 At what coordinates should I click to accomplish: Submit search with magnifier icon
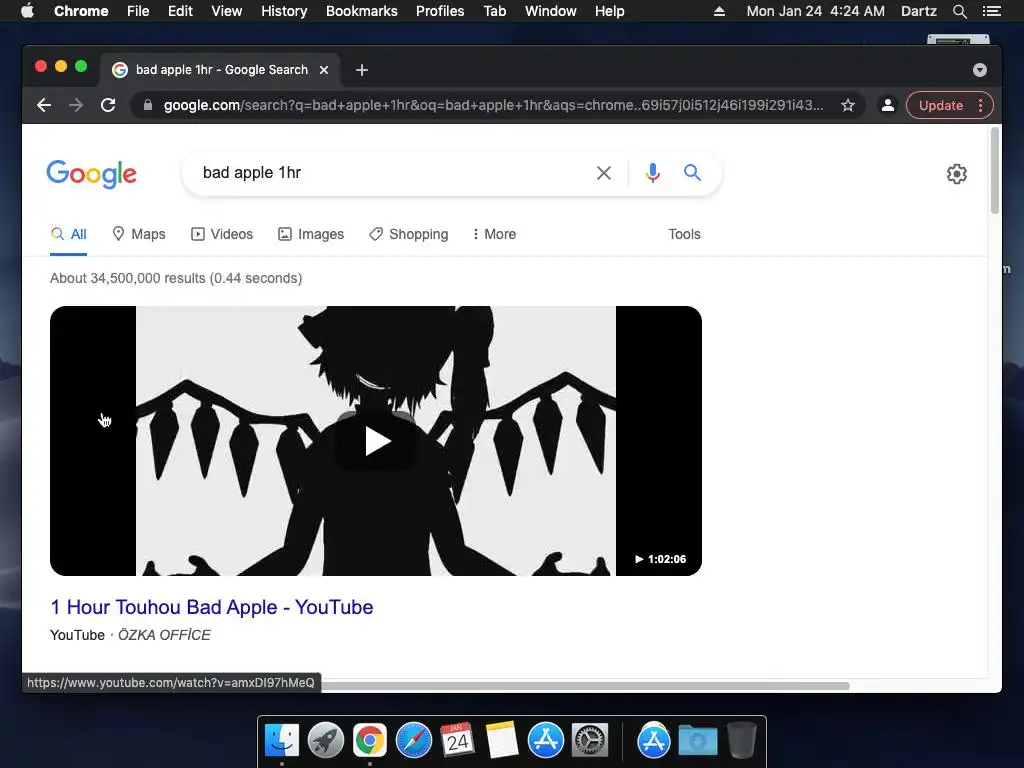692,172
